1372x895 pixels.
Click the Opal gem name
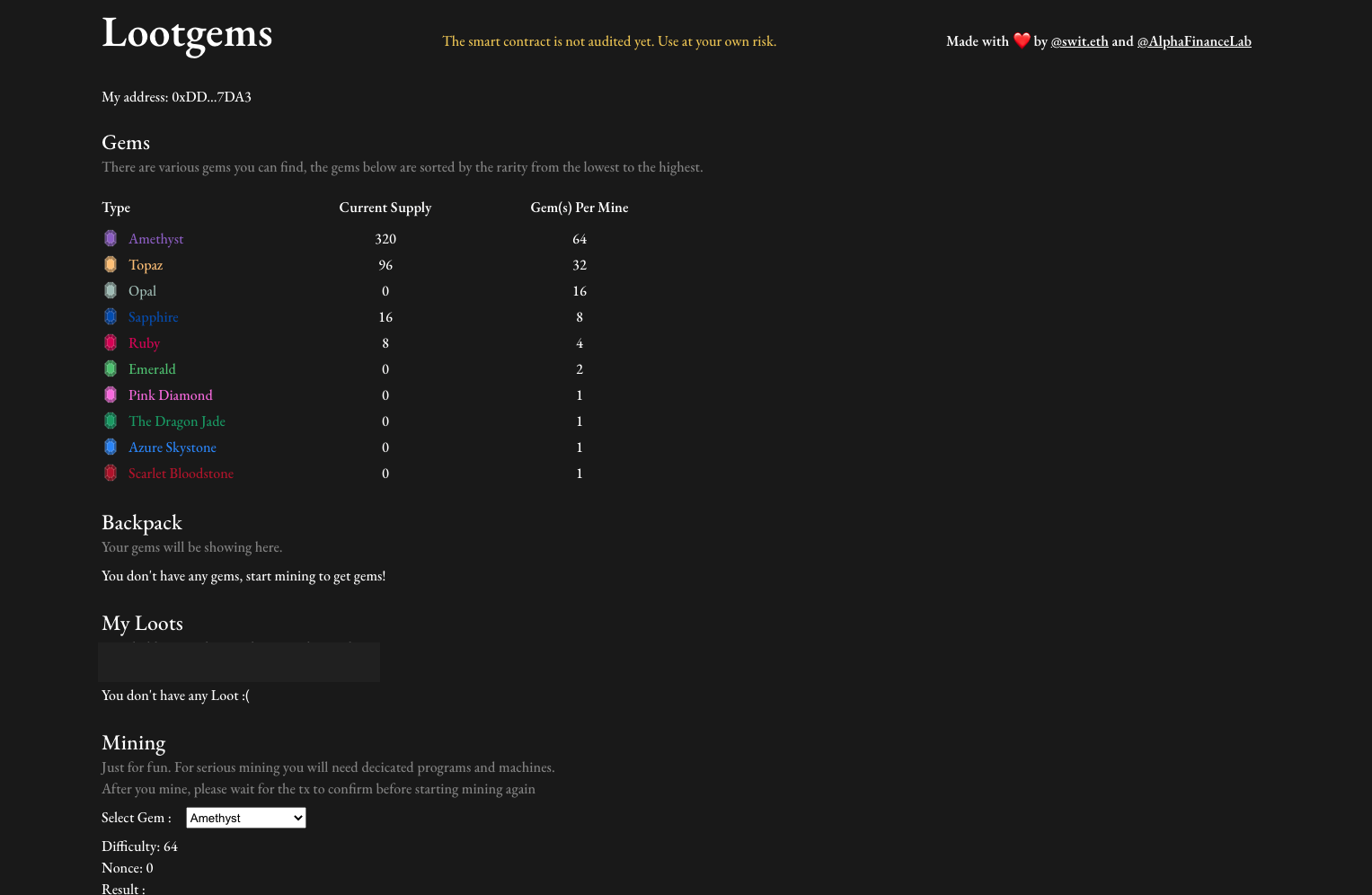142,291
